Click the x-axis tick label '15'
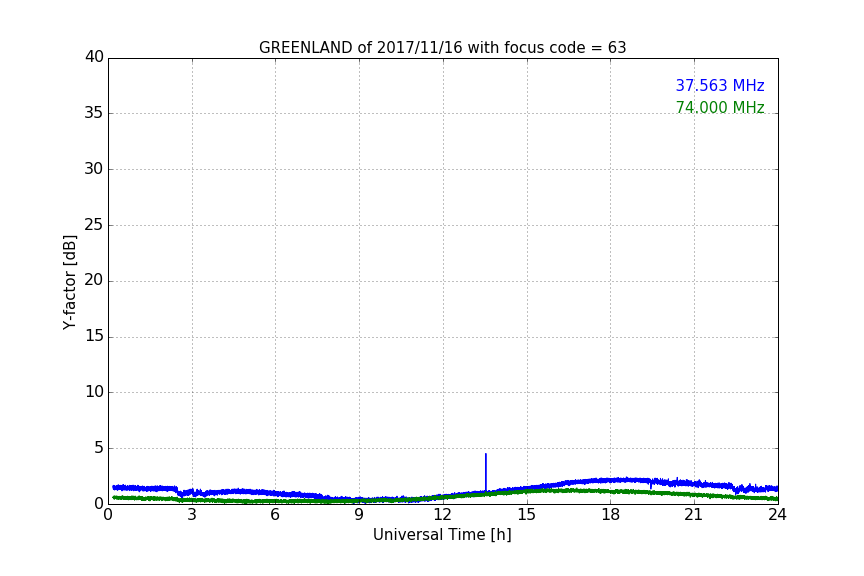The image size is (864, 576). pyautogui.click(x=526, y=515)
